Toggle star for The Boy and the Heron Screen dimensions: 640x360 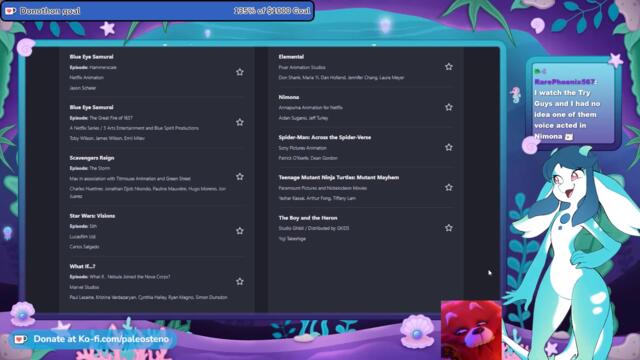pyautogui.click(x=449, y=228)
